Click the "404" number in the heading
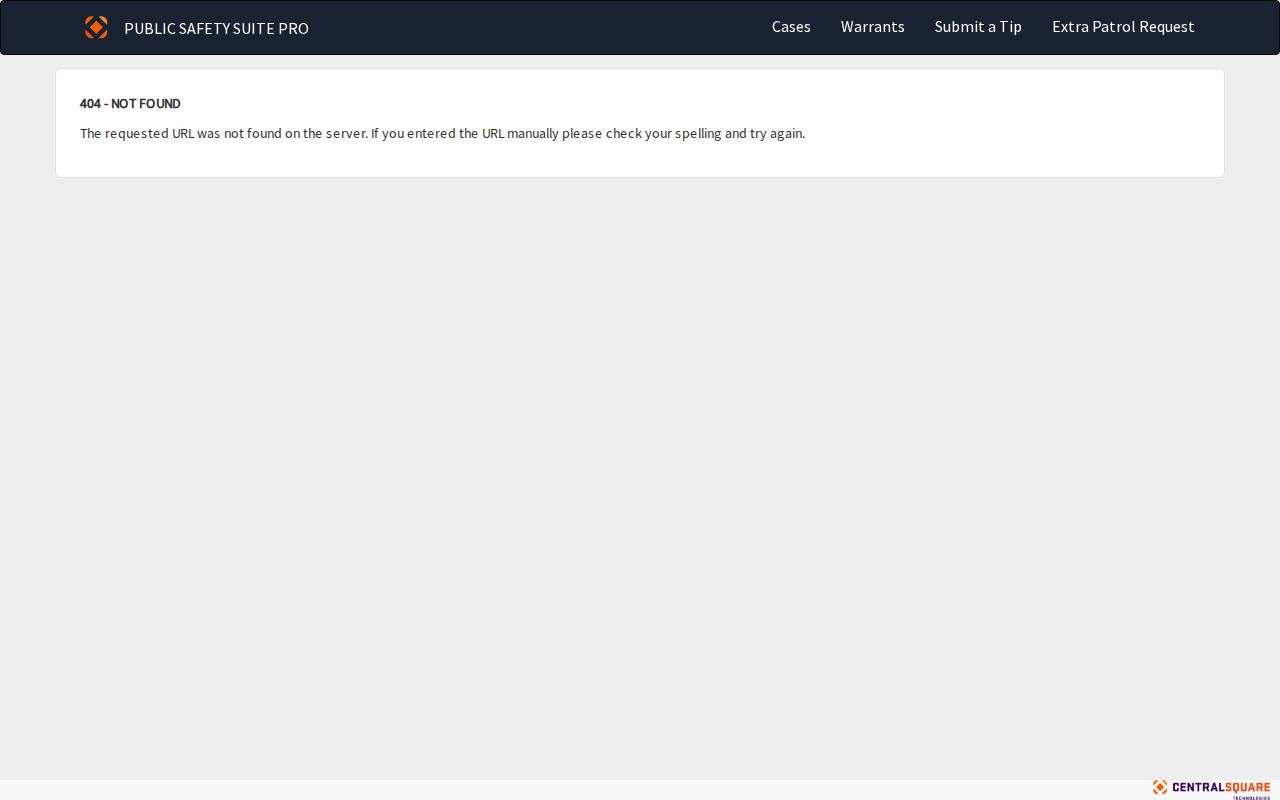 coord(90,104)
